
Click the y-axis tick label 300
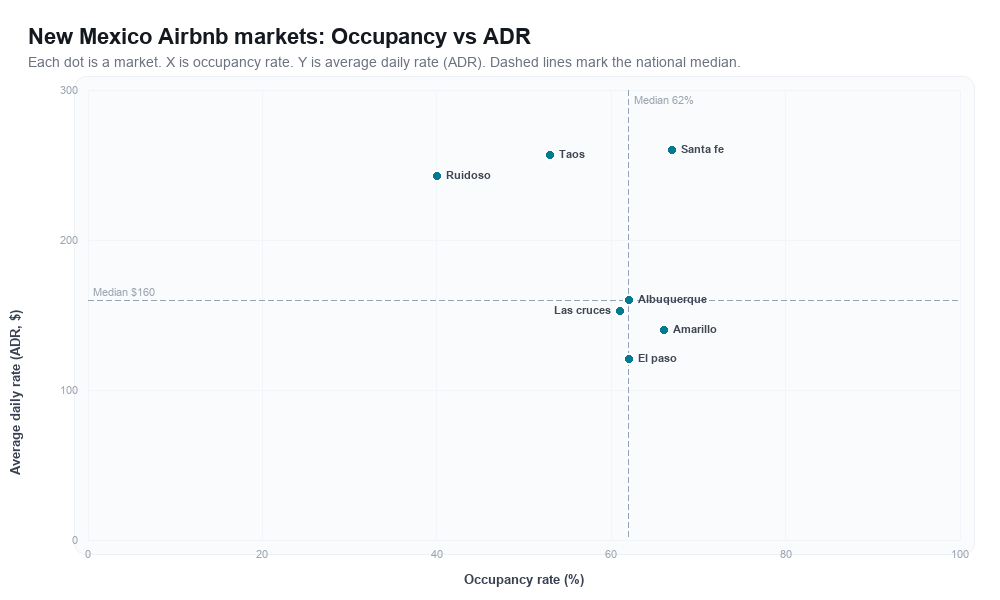69,91
